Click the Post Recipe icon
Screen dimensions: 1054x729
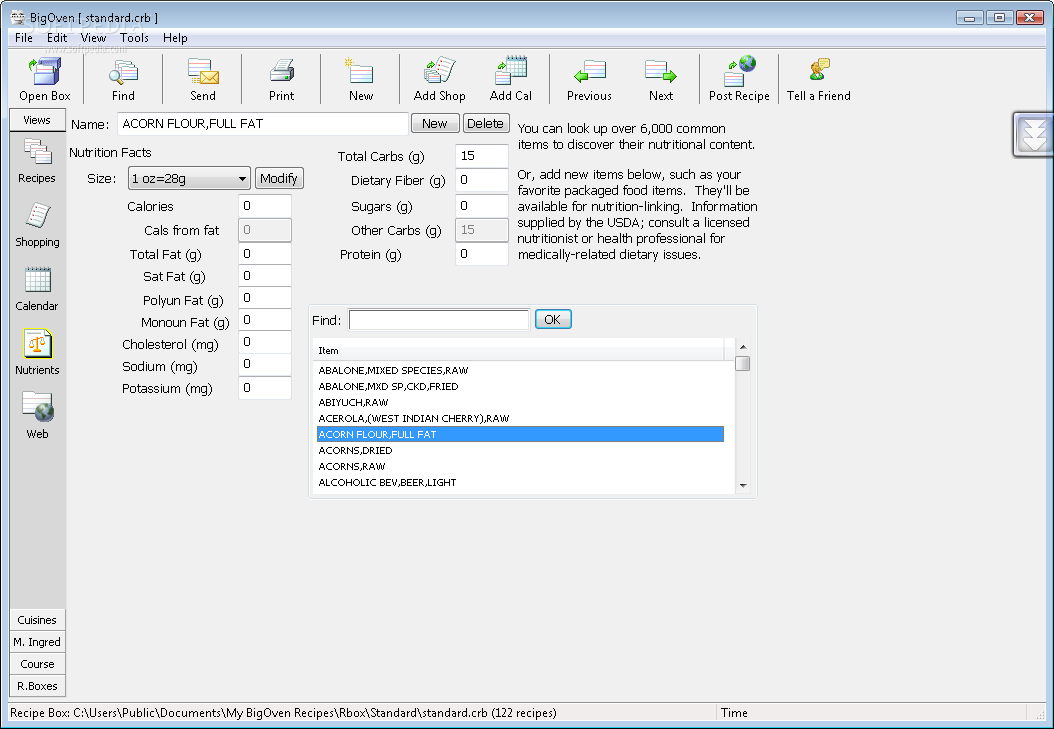739,79
